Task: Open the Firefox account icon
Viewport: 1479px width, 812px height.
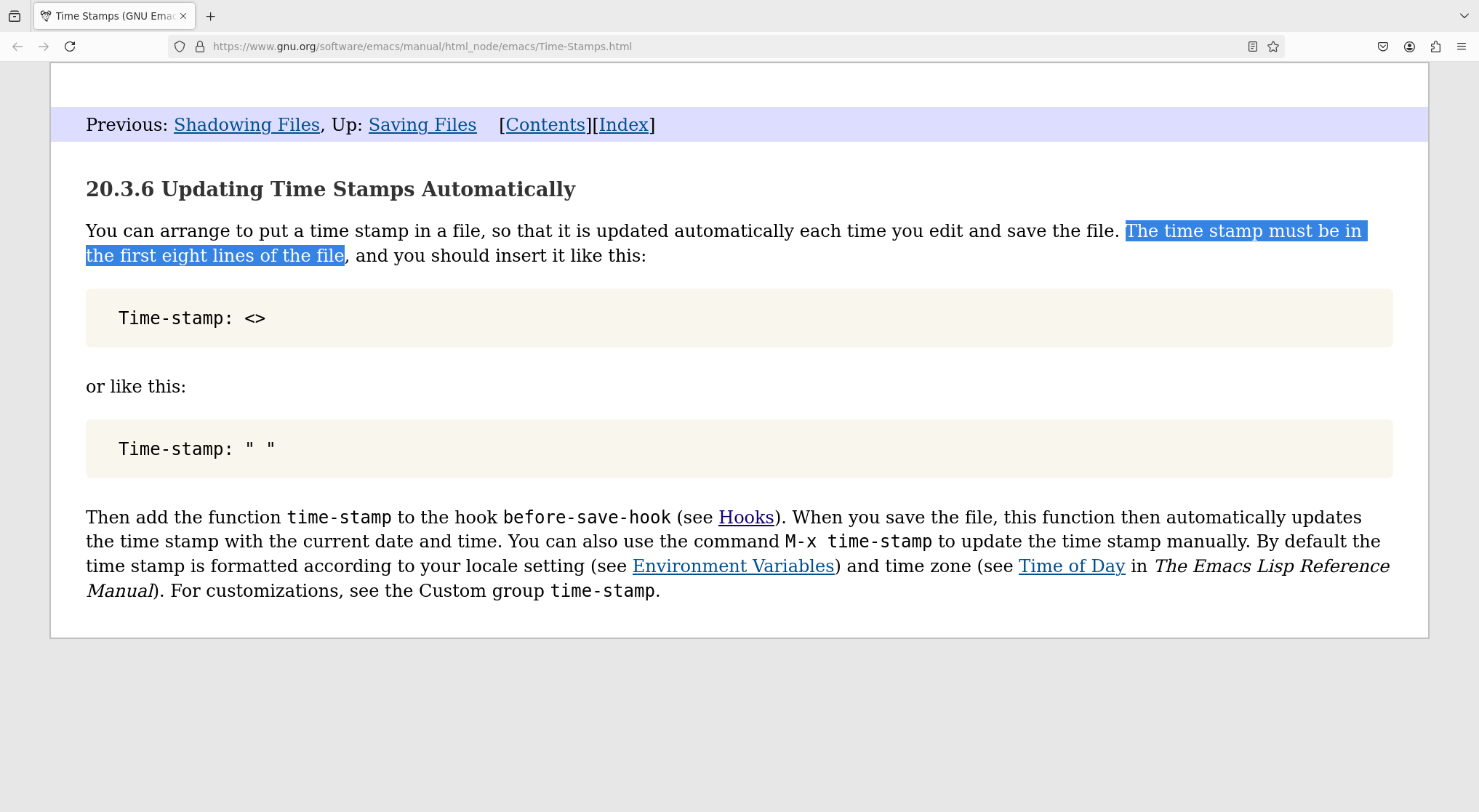Action: tap(1409, 47)
